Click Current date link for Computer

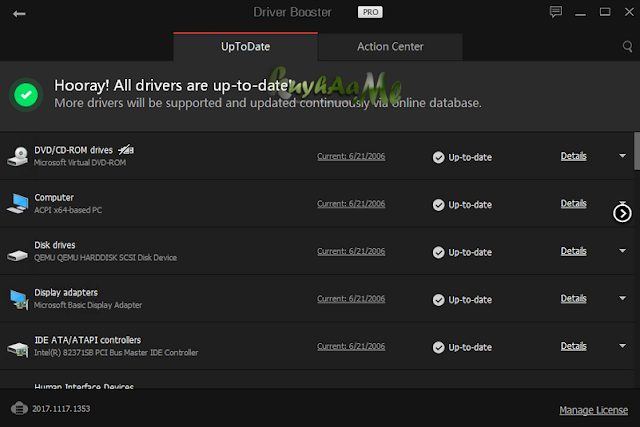pyautogui.click(x=351, y=204)
